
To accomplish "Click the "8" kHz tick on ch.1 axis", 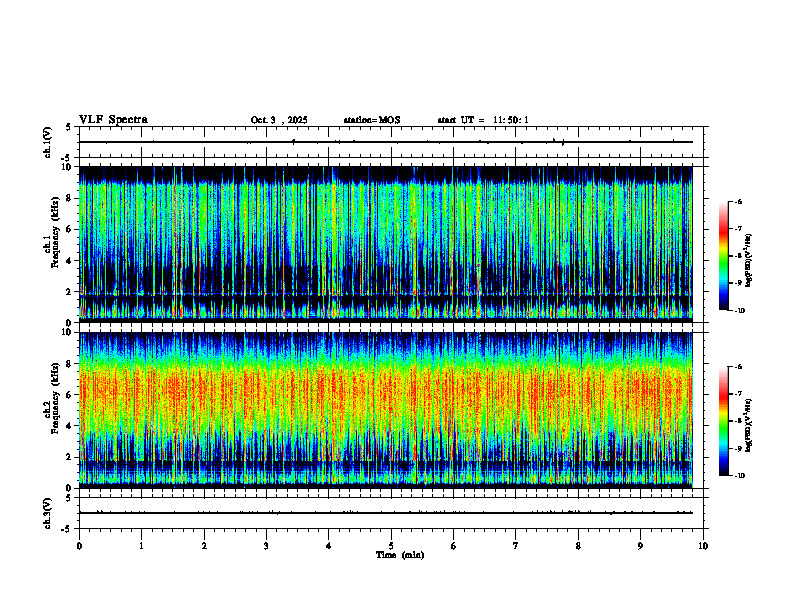I will (x=69, y=198).
